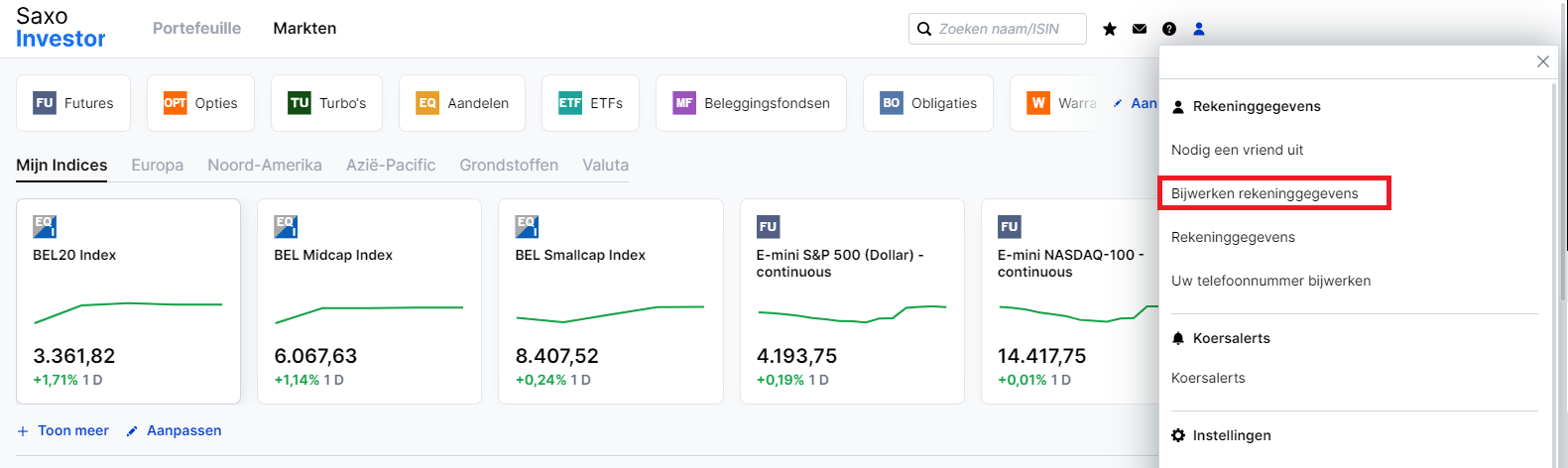
Task: Click the BEL Midcap Index EQ icon
Action: (286, 227)
